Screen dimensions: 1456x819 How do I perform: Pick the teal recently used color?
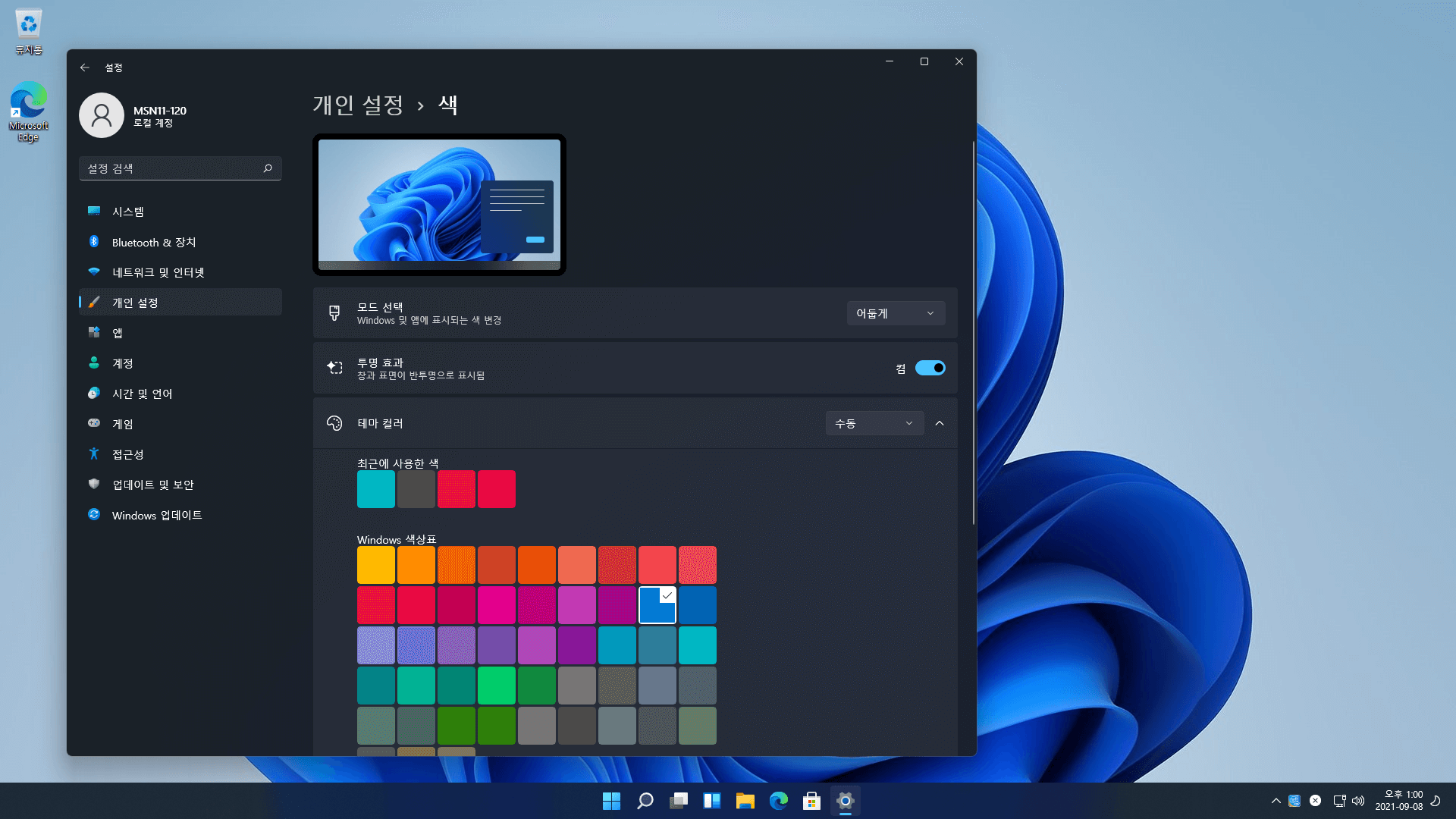point(376,489)
